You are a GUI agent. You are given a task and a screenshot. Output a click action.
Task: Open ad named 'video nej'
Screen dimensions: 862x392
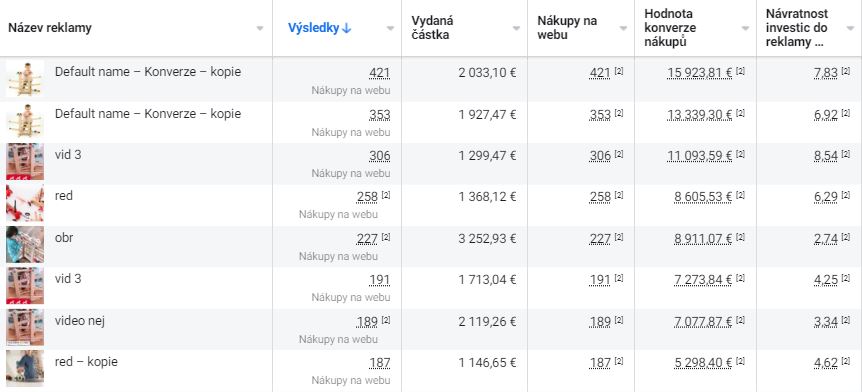tap(80, 321)
